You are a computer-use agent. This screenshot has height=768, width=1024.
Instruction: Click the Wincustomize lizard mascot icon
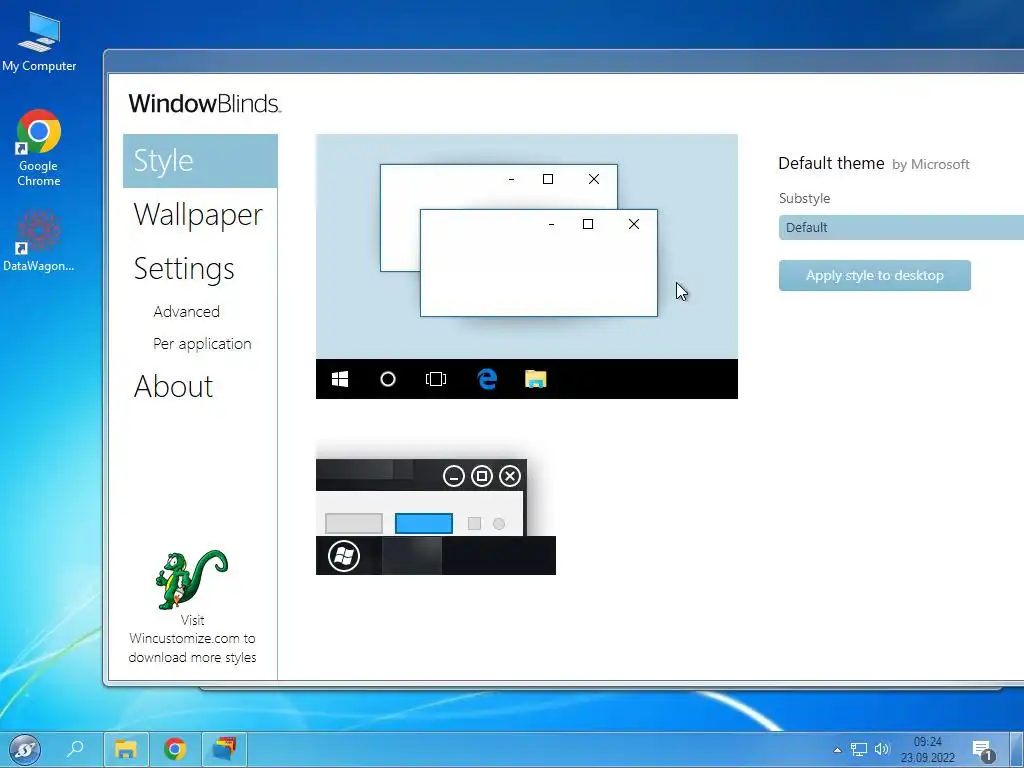tap(191, 579)
